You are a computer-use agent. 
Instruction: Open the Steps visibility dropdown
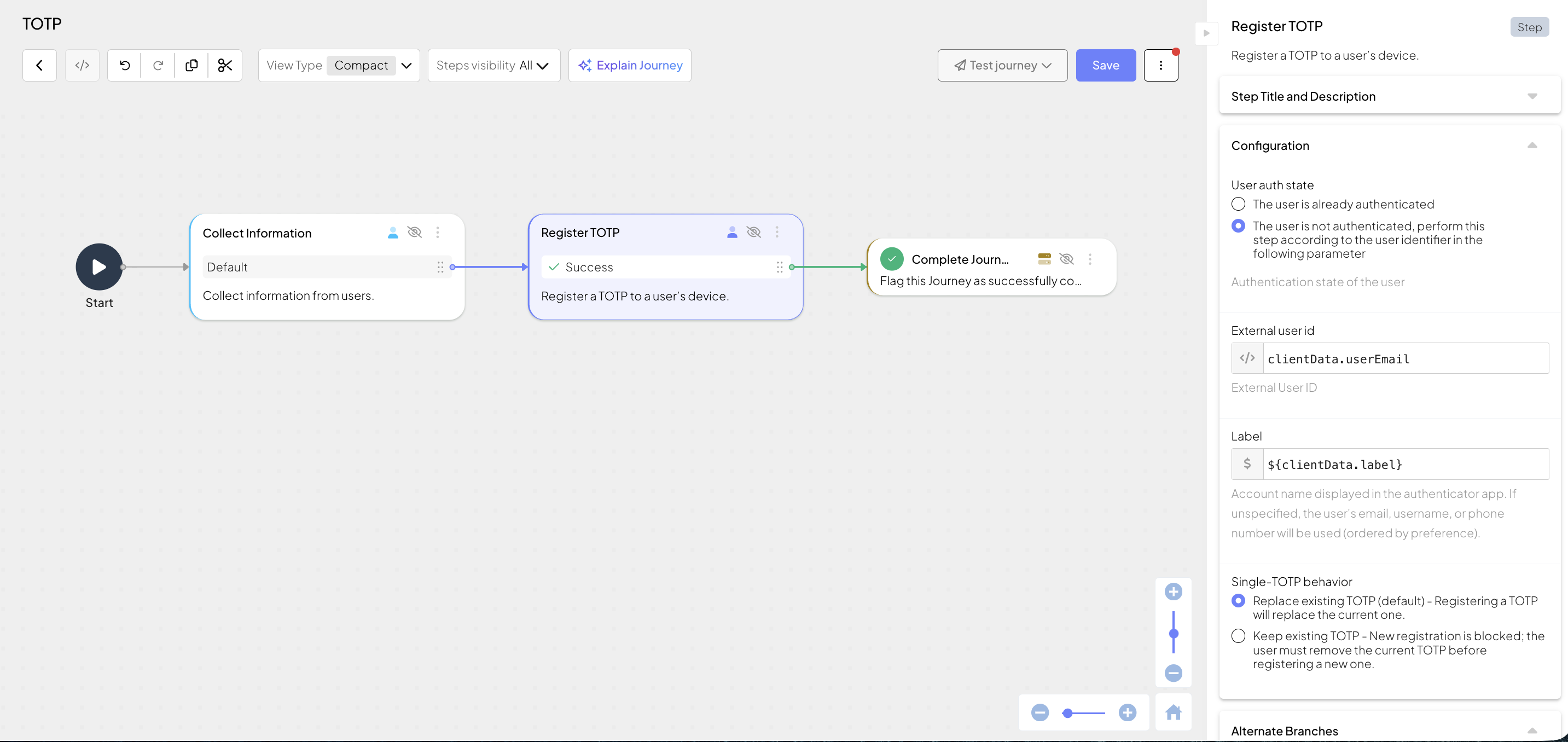click(x=493, y=65)
